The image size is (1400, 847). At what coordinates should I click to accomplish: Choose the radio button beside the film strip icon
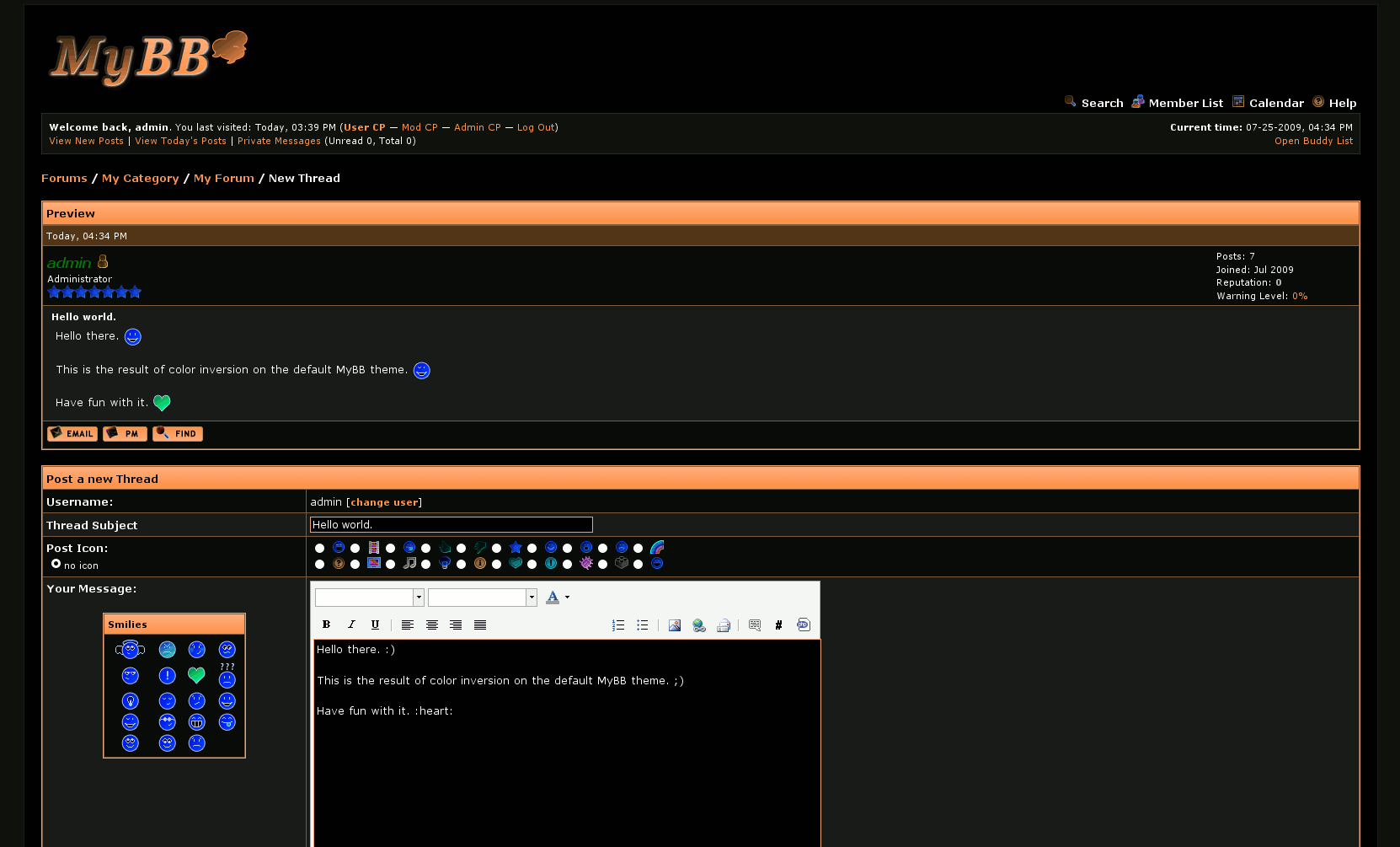355,549
